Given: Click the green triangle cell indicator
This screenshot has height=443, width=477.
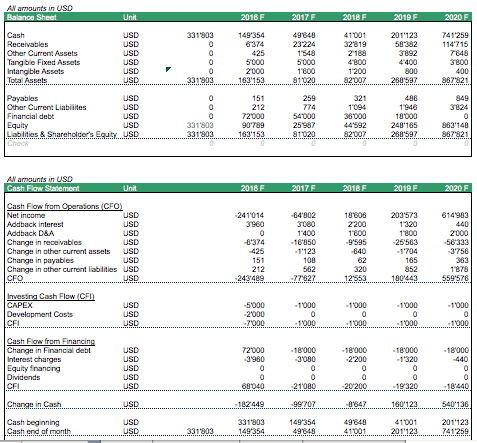Looking at the screenshot, I should coord(168,69).
